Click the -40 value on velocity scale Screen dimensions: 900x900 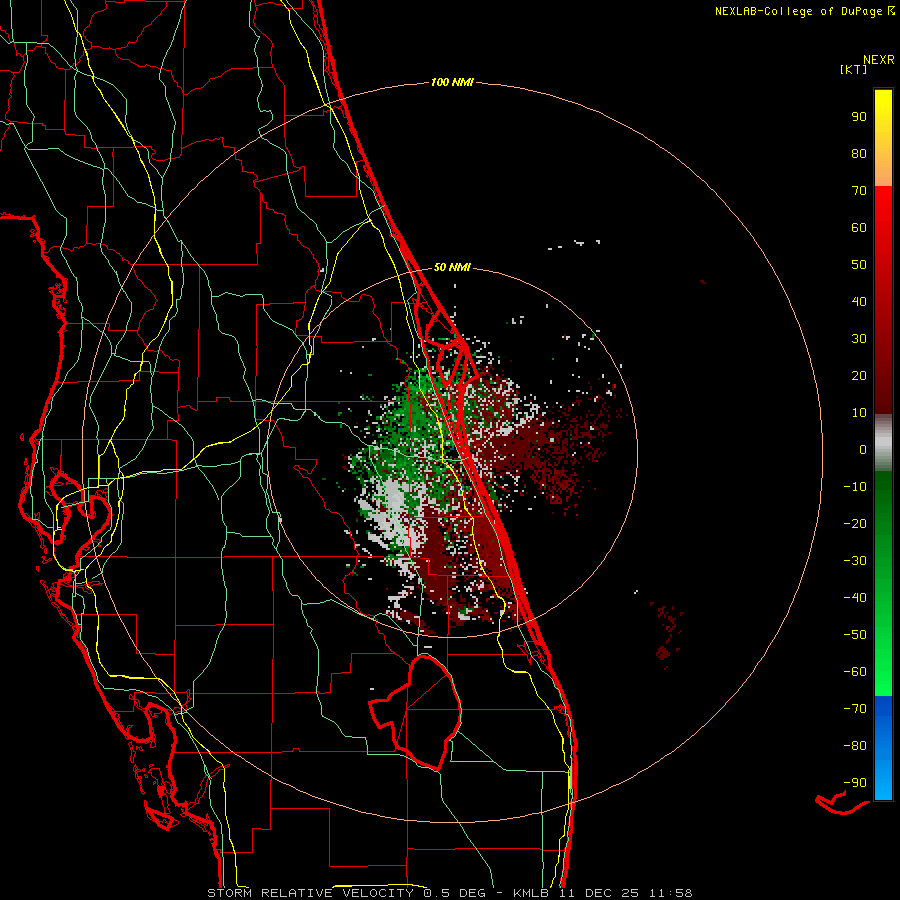coord(855,598)
